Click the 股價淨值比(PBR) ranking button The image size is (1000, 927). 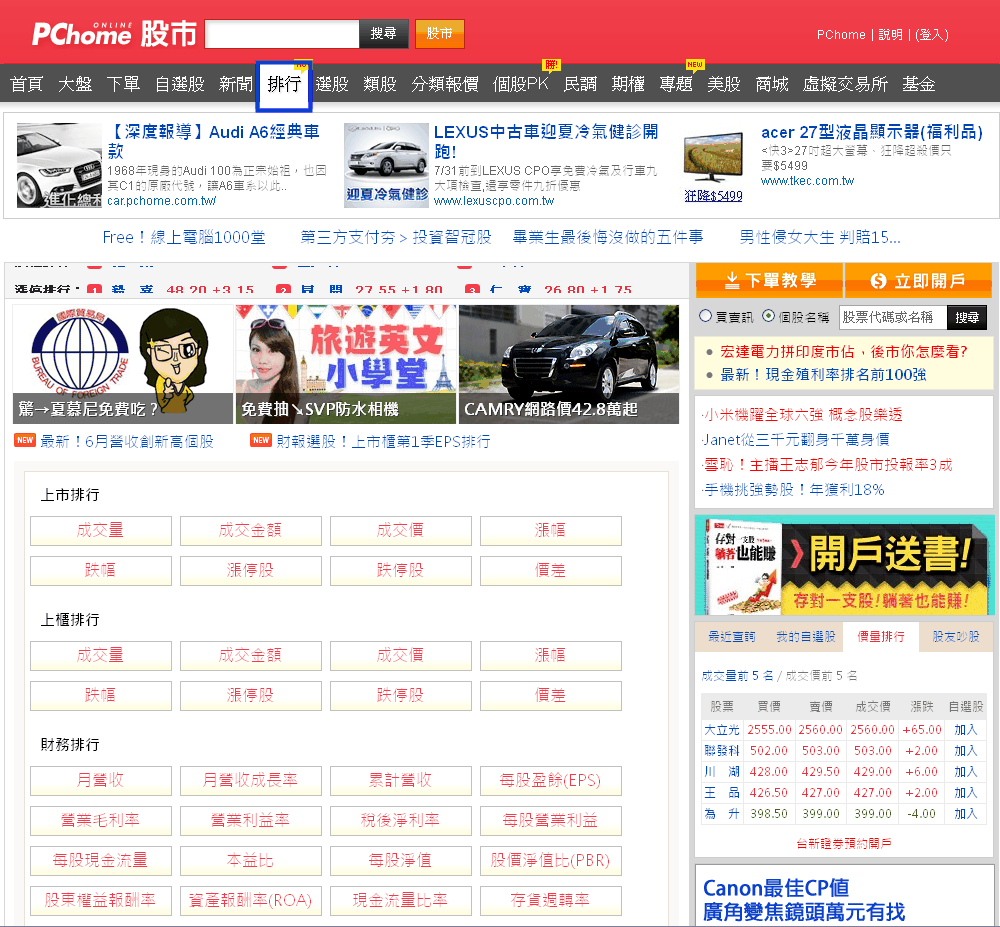550,861
